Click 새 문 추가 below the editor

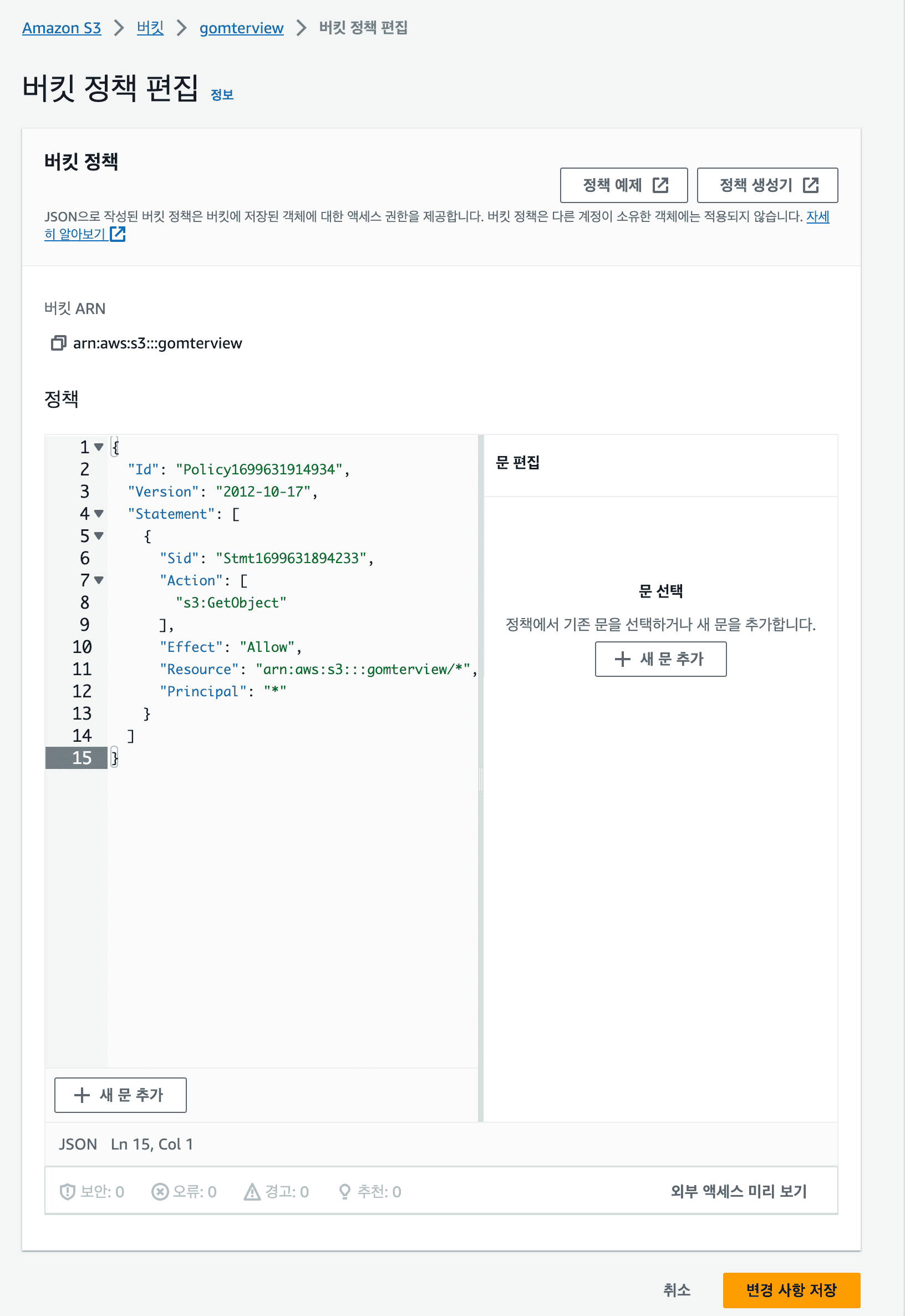(120, 1095)
